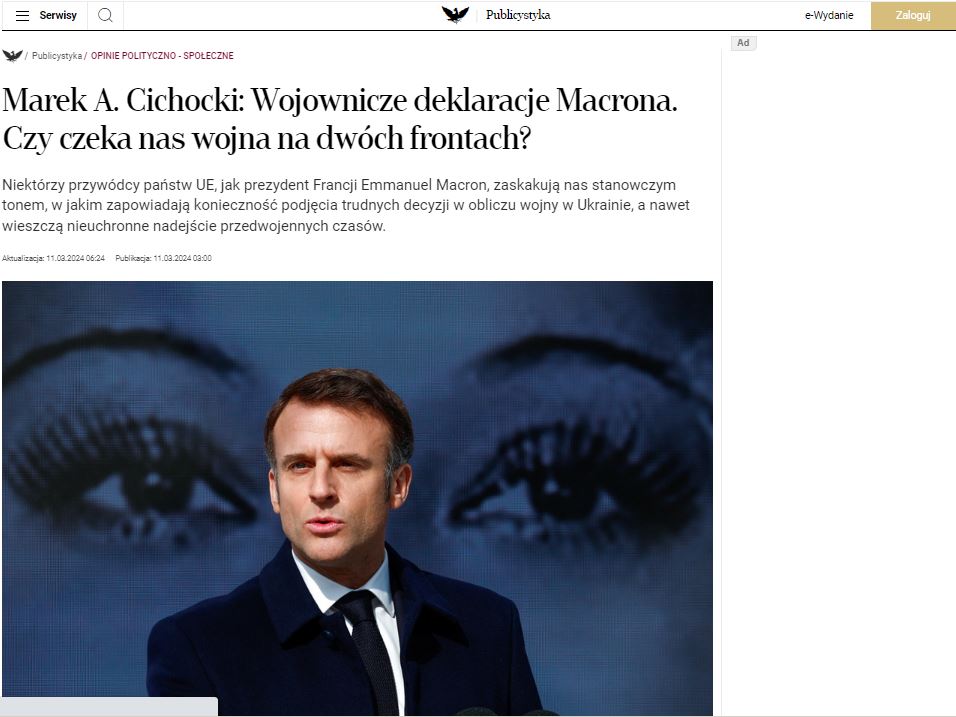The image size is (956, 717).
Task: Click the second line of the headline
Action: [266, 138]
